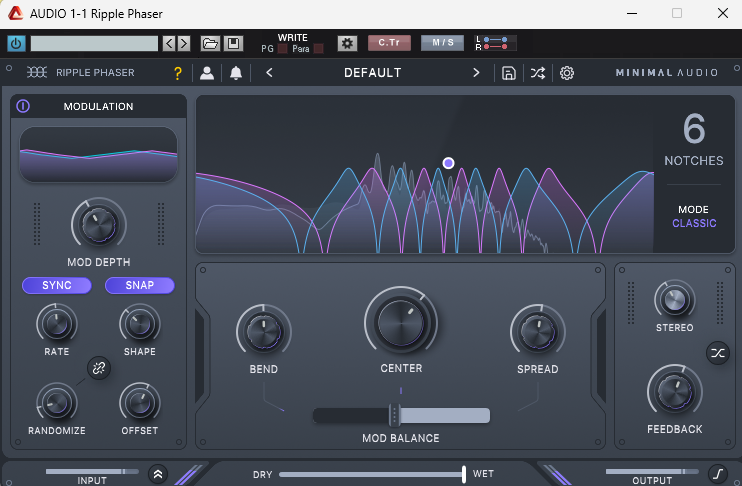The image size is (742, 486).
Task: Open the load preset folder icon
Action: tap(210, 44)
